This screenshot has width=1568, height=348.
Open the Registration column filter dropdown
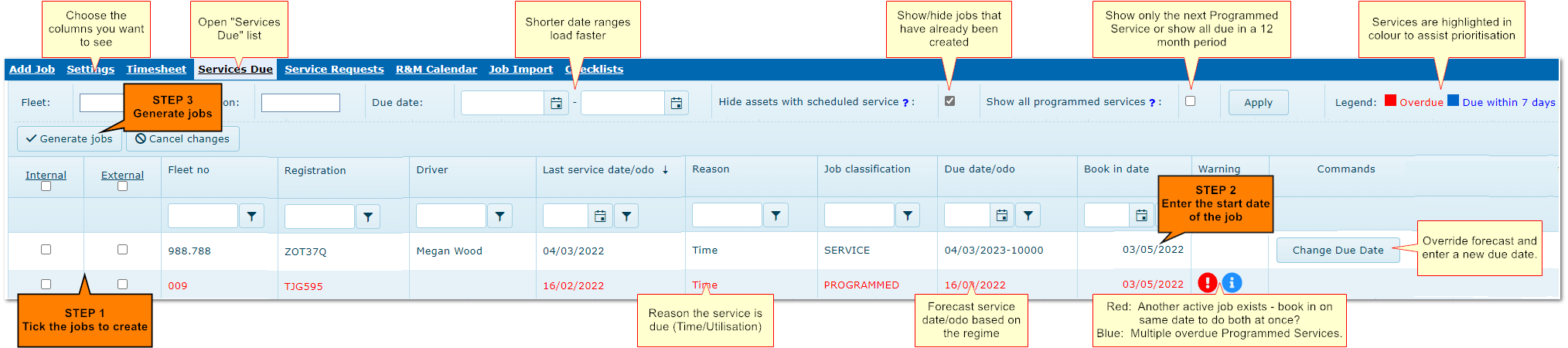click(368, 217)
